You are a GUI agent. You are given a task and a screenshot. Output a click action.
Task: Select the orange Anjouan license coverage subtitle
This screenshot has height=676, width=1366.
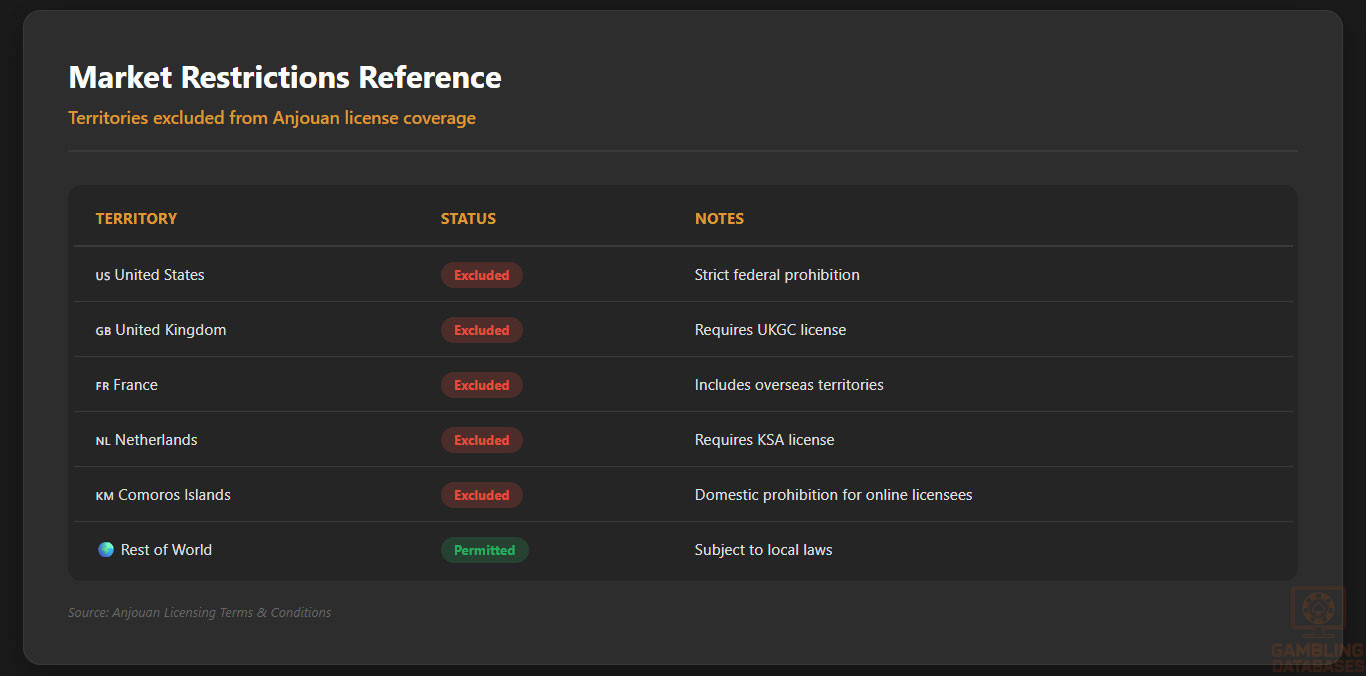tap(272, 118)
